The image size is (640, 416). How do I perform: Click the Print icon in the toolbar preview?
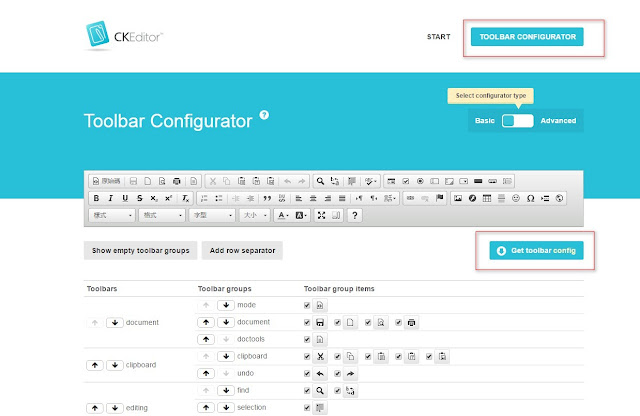[177, 181]
